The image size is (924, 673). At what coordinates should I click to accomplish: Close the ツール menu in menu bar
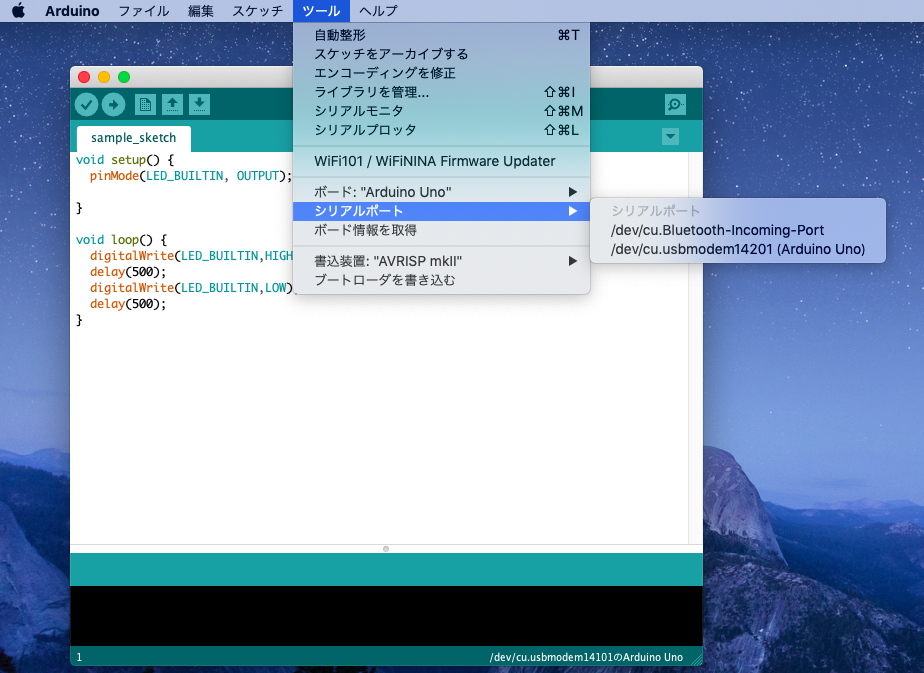(321, 11)
